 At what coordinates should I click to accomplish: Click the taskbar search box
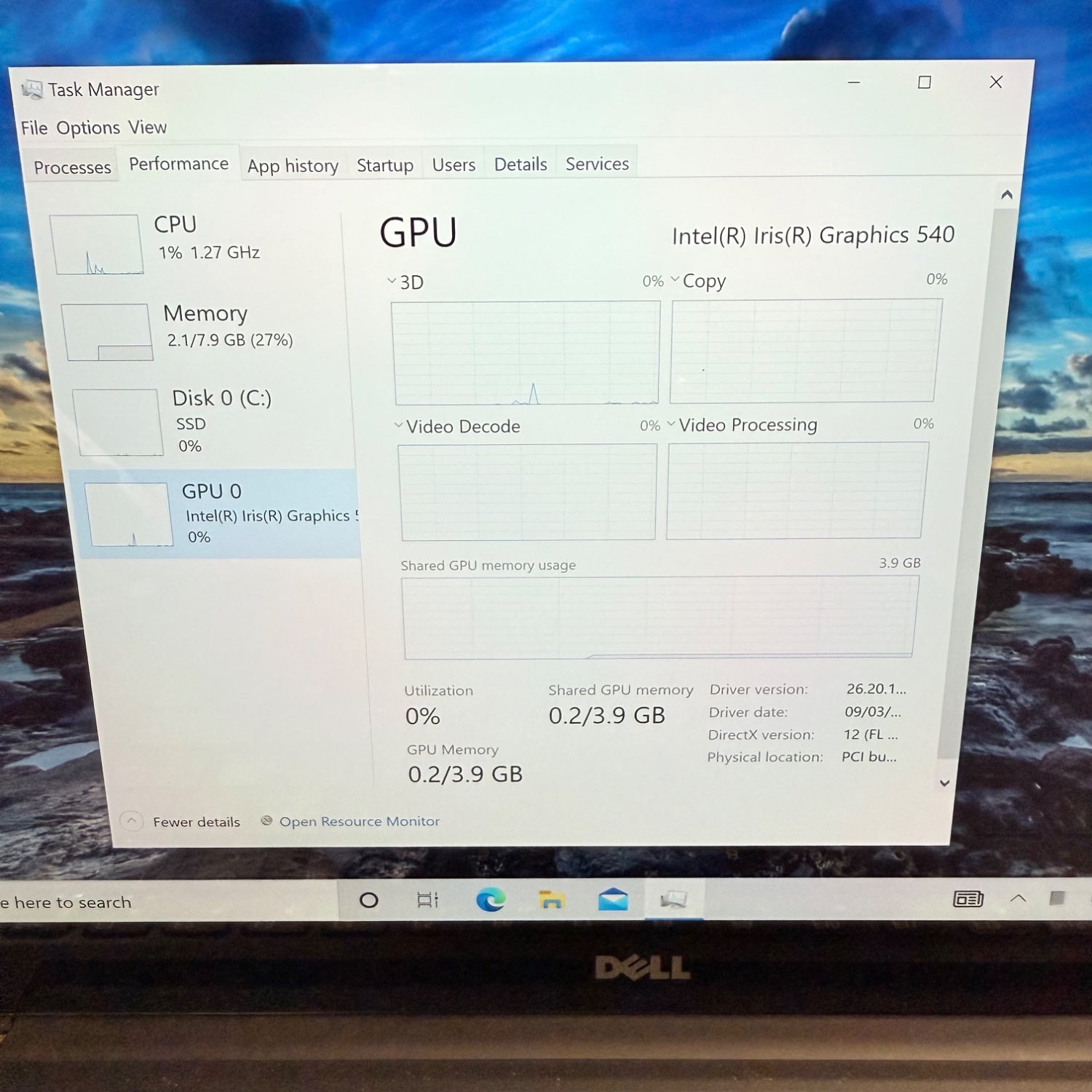pos(169,901)
